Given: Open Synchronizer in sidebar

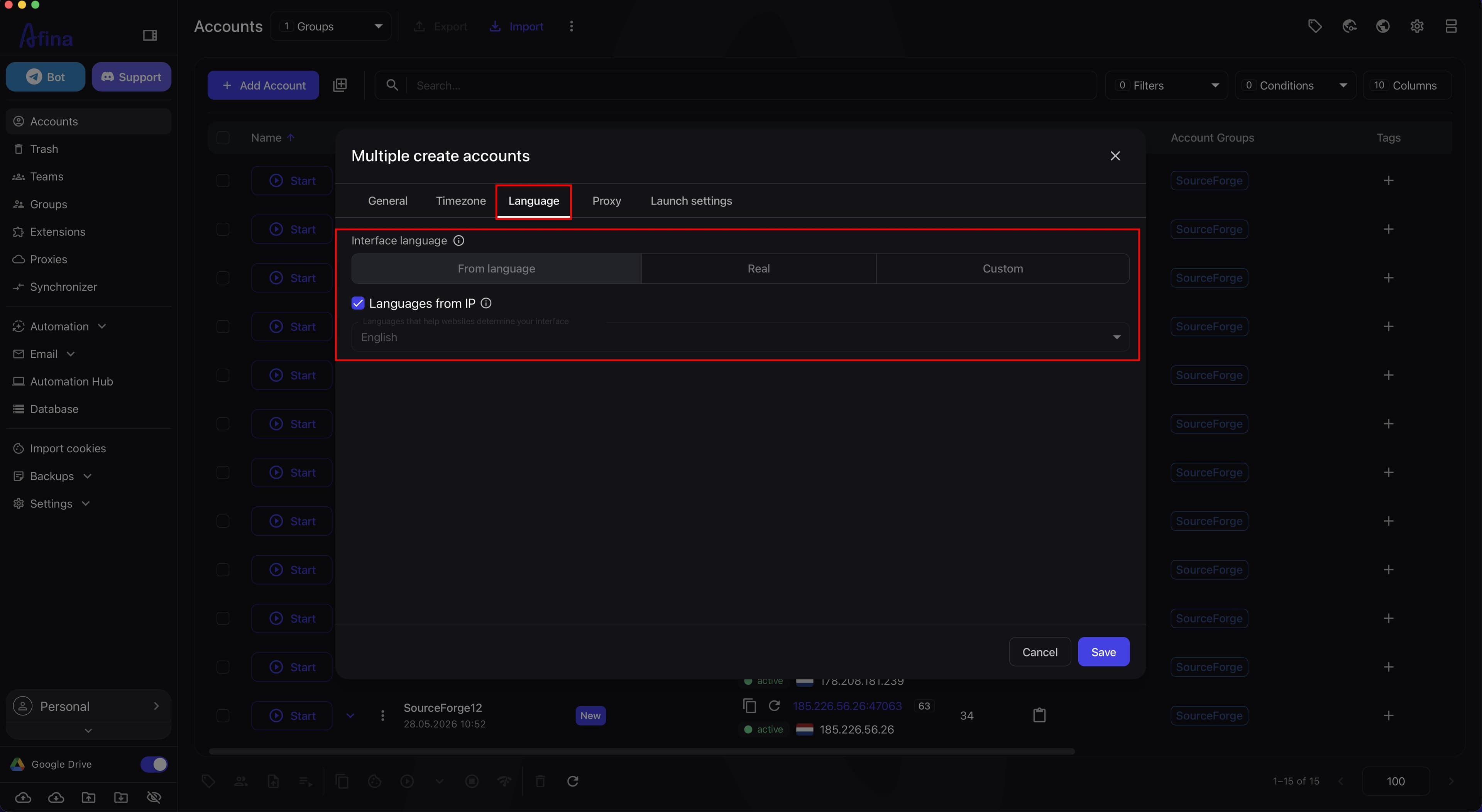Looking at the screenshot, I should pos(89,287).
